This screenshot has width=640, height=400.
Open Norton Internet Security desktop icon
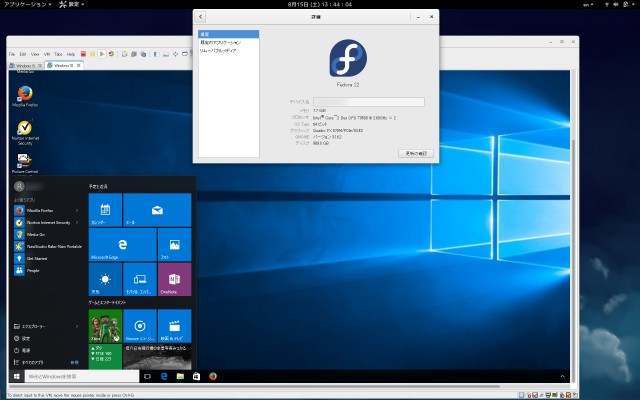(25, 133)
